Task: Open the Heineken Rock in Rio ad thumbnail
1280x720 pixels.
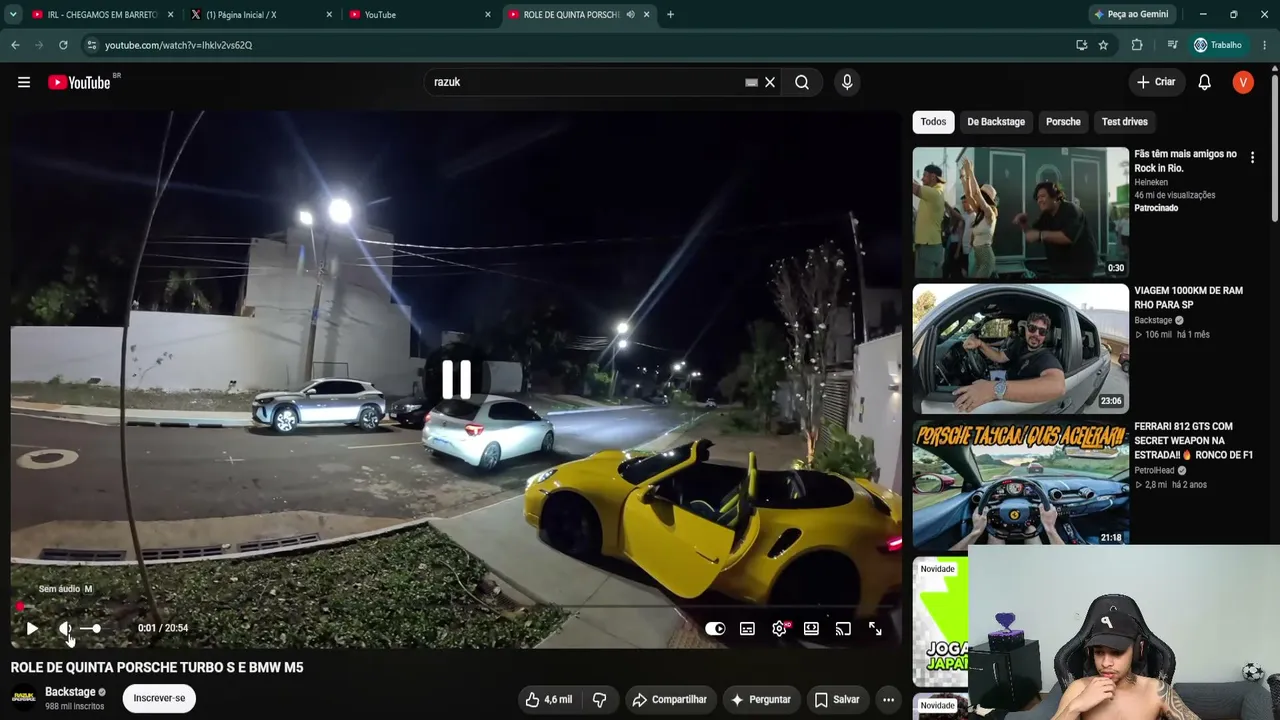Action: (x=1020, y=212)
